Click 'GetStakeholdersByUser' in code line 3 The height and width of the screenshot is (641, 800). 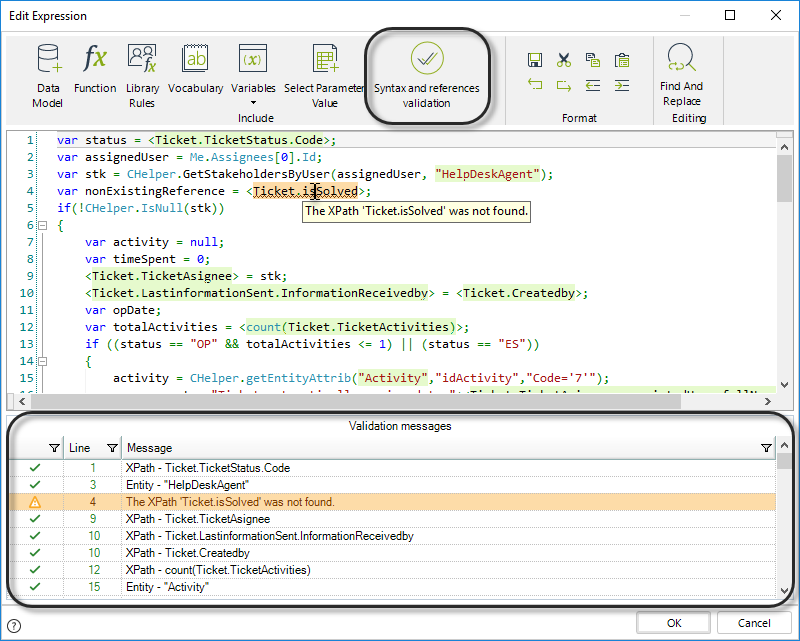(256, 174)
